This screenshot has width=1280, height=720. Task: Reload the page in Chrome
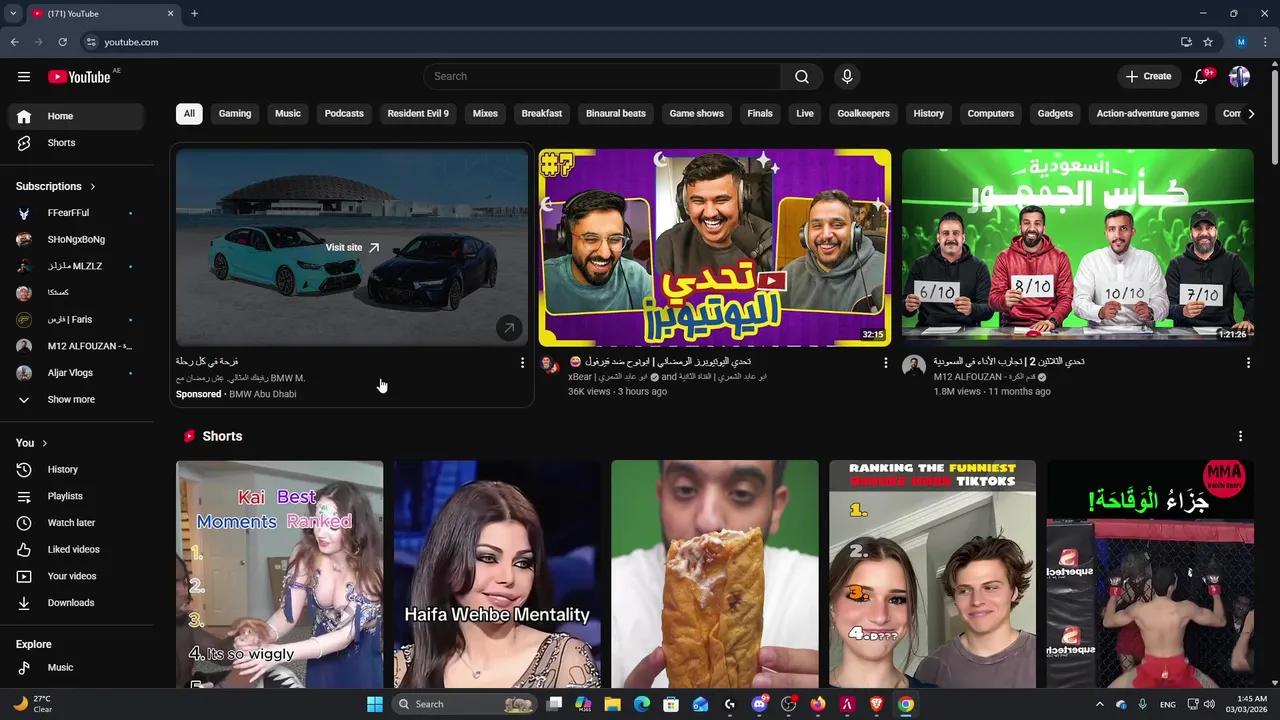tap(62, 42)
